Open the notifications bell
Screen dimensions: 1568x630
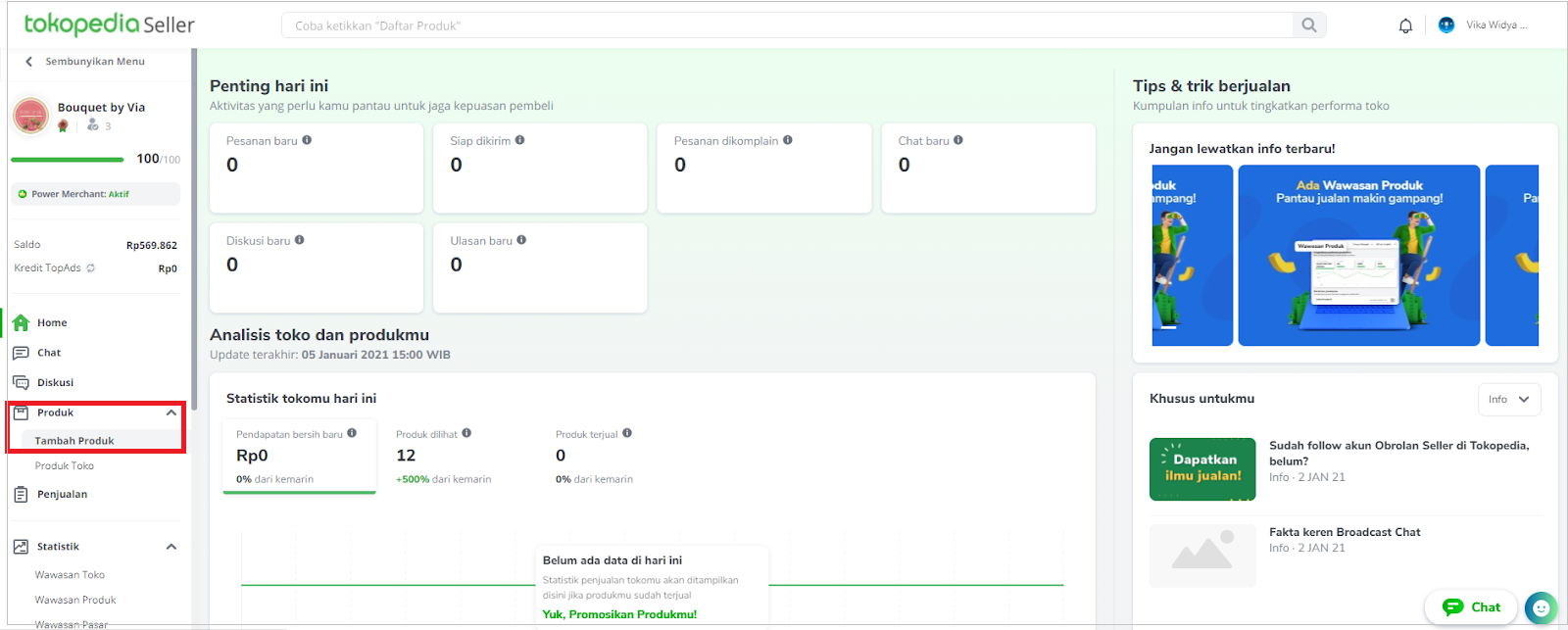pyautogui.click(x=1405, y=25)
